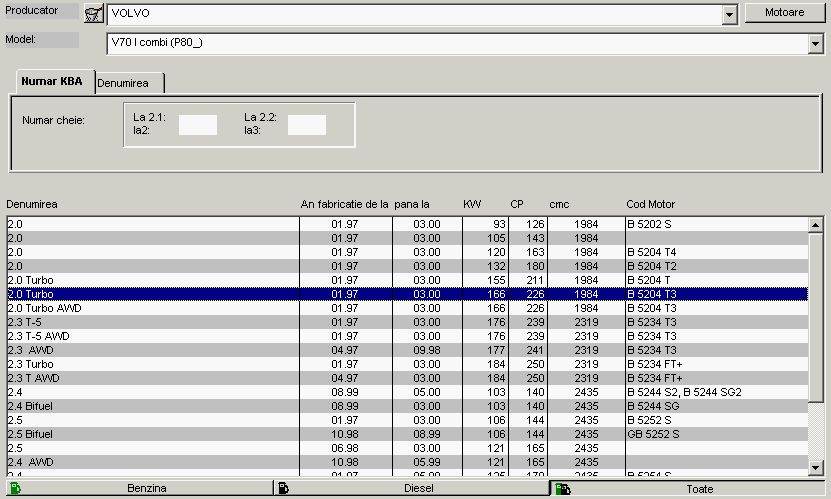The width and height of the screenshot is (831, 499).
Task: Select the highlighted 2.0 Turbo 166 KW row
Action: 407,294
